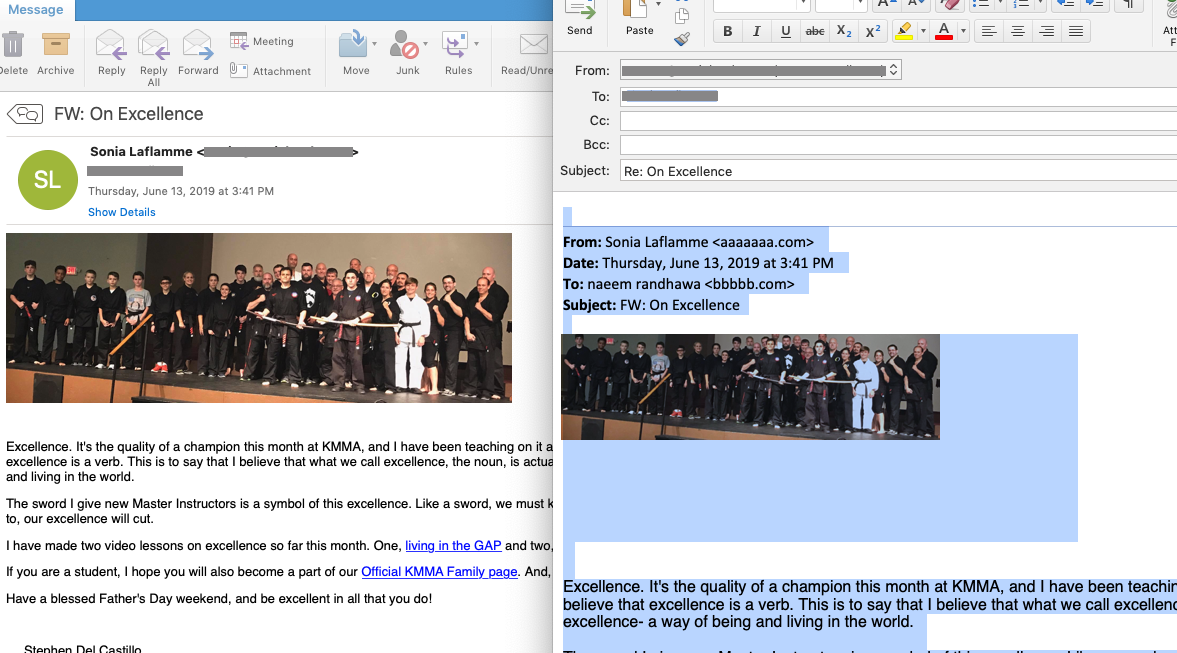Switch to the Message ribbon tab
Screen dimensions: 1177x653
(36, 10)
